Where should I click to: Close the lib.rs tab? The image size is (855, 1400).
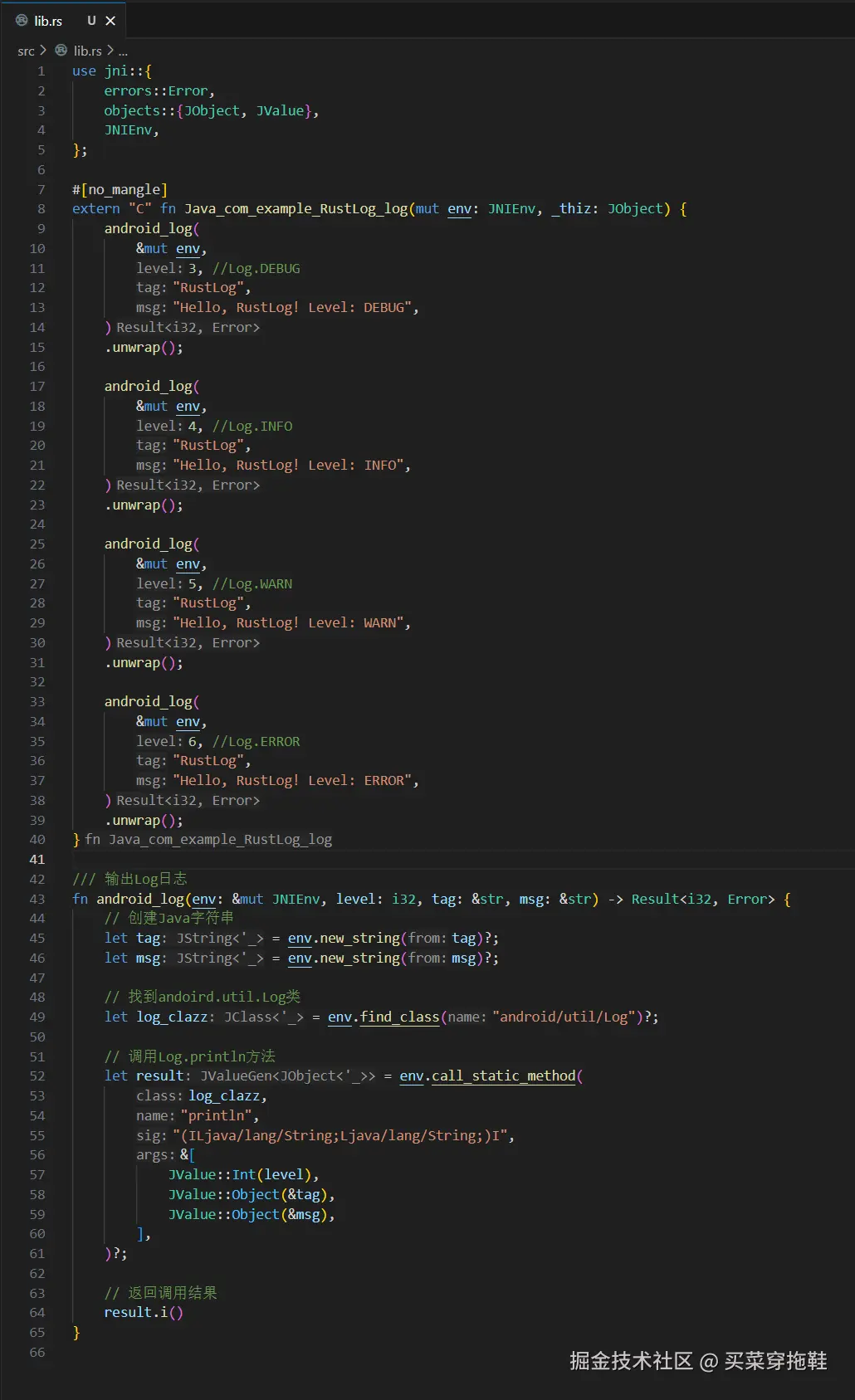coord(110,21)
